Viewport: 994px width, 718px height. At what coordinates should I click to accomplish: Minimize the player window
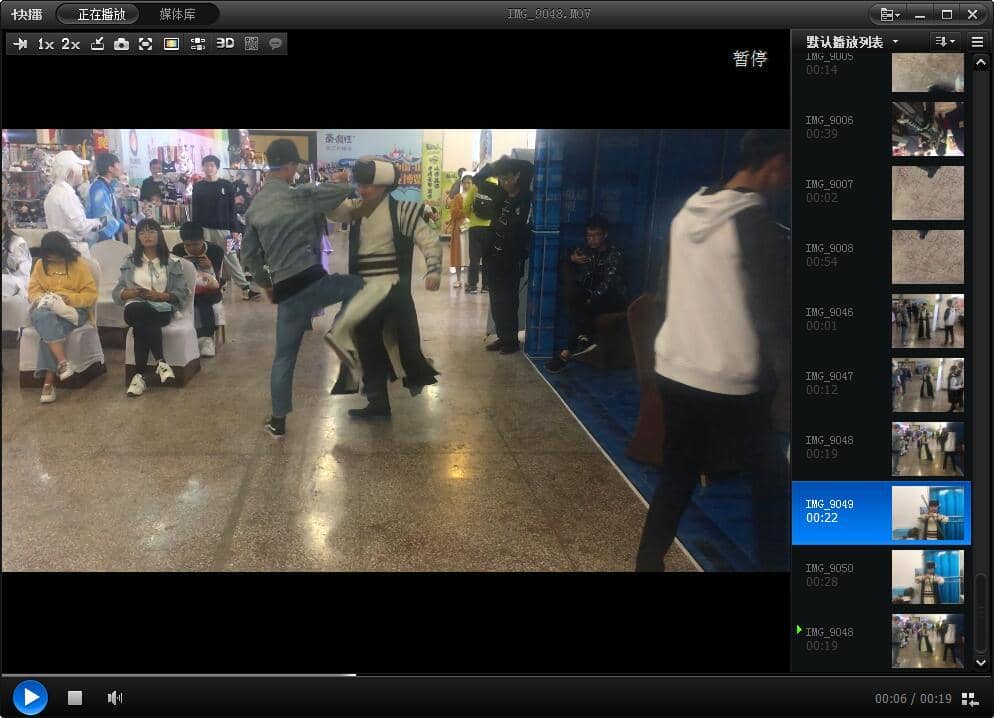[920, 14]
